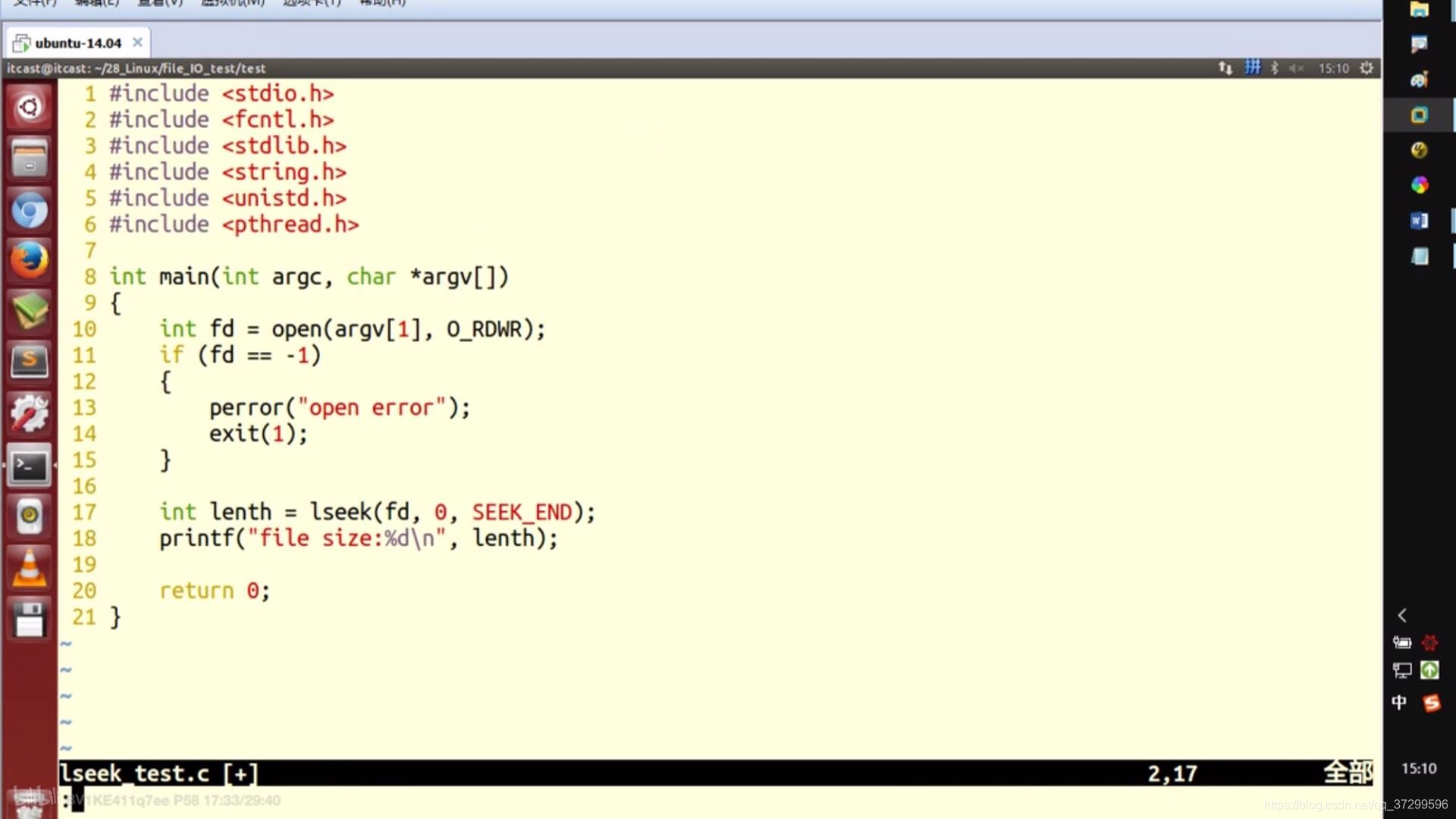1456x819 pixels.
Task: Open the speaker application in launcher
Action: pos(30,516)
